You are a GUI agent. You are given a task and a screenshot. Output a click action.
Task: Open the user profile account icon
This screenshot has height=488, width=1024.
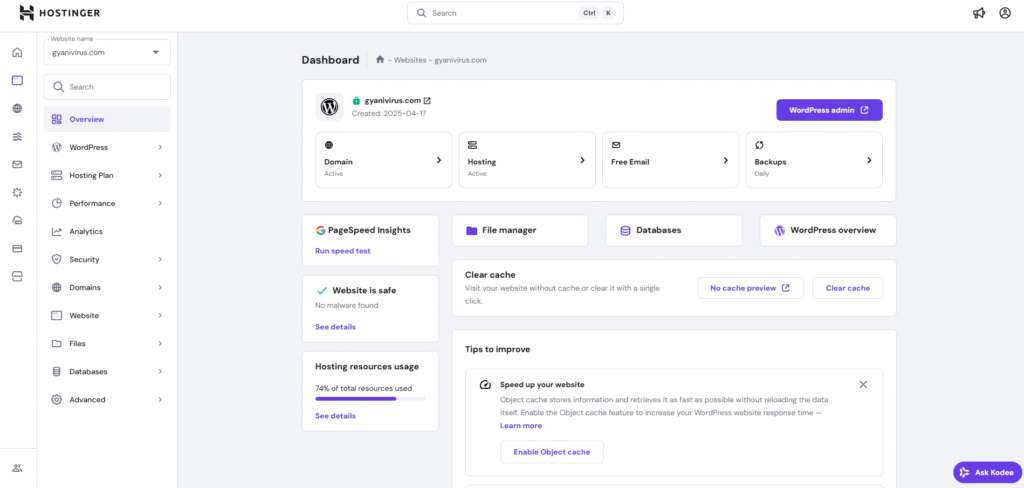coord(1005,13)
